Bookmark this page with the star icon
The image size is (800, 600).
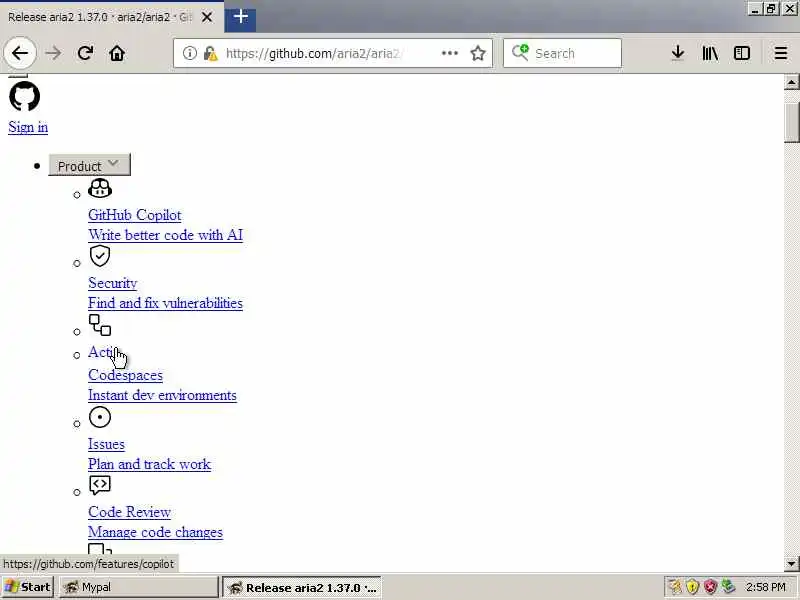(x=478, y=53)
